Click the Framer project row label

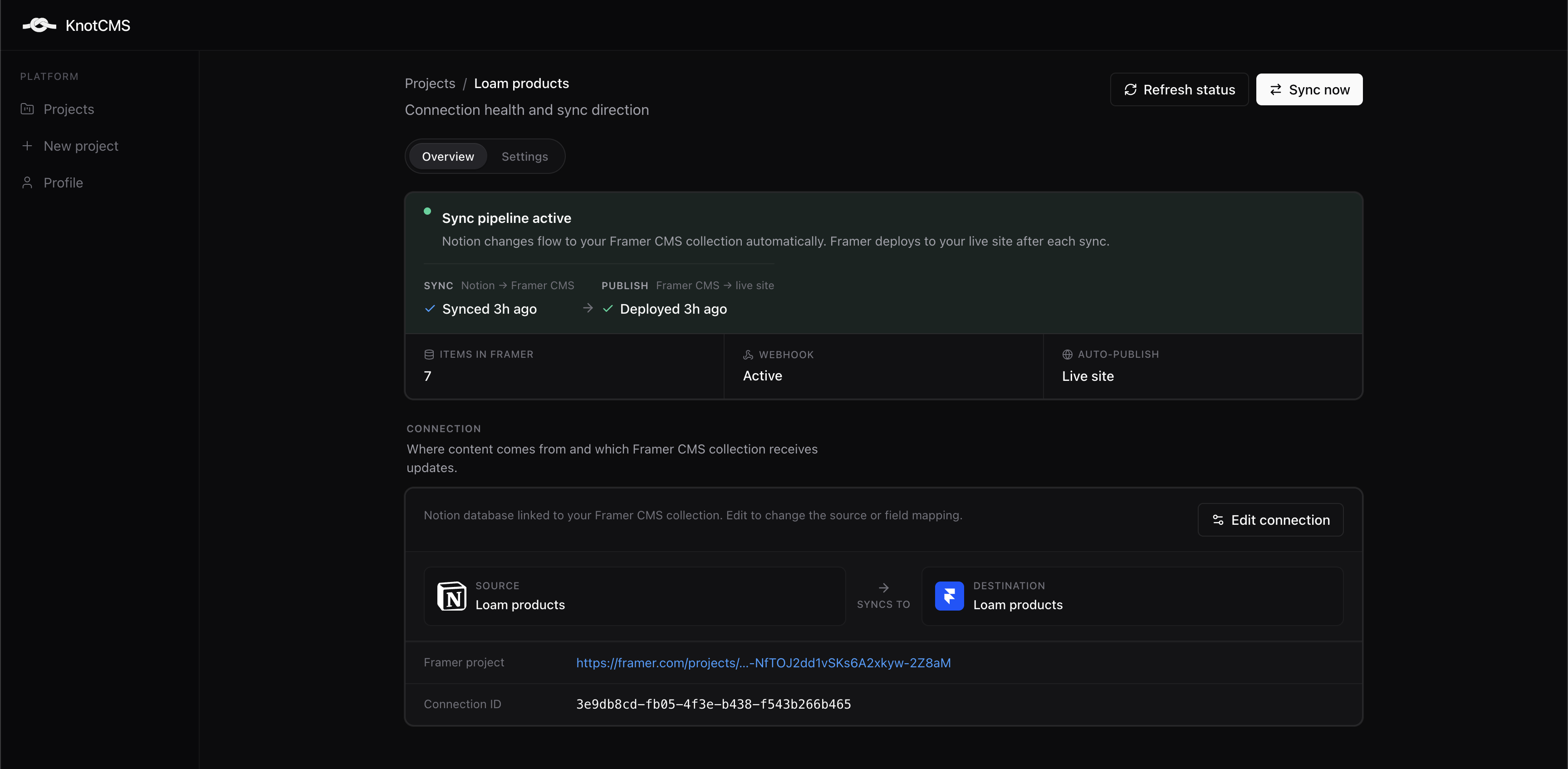[464, 662]
